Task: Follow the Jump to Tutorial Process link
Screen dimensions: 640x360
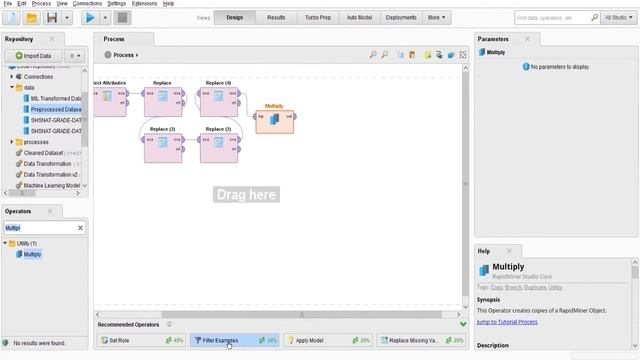Action: coord(507,322)
